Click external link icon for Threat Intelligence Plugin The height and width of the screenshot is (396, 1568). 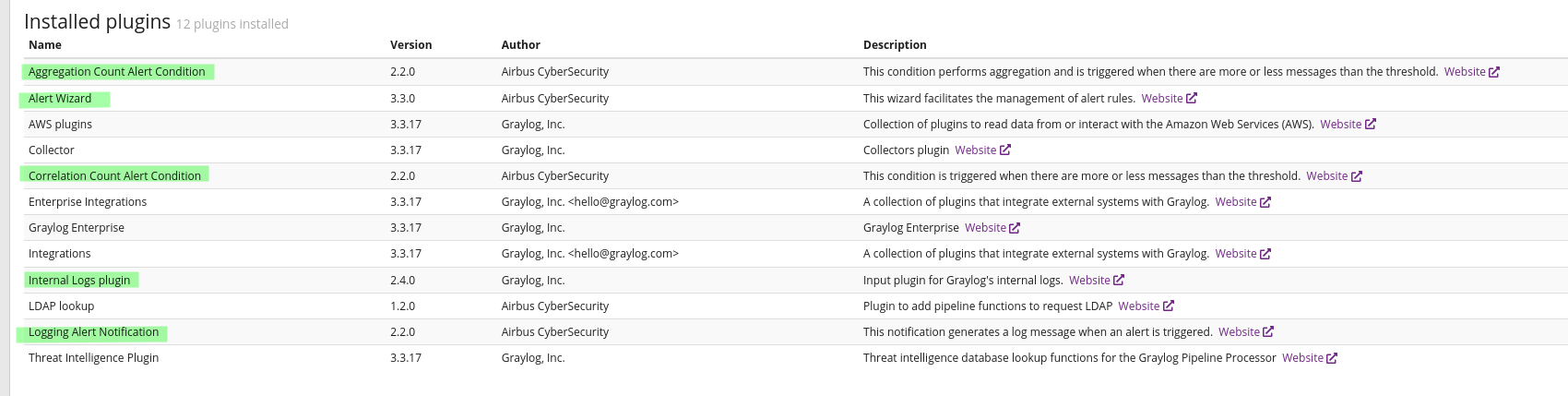tap(1332, 357)
